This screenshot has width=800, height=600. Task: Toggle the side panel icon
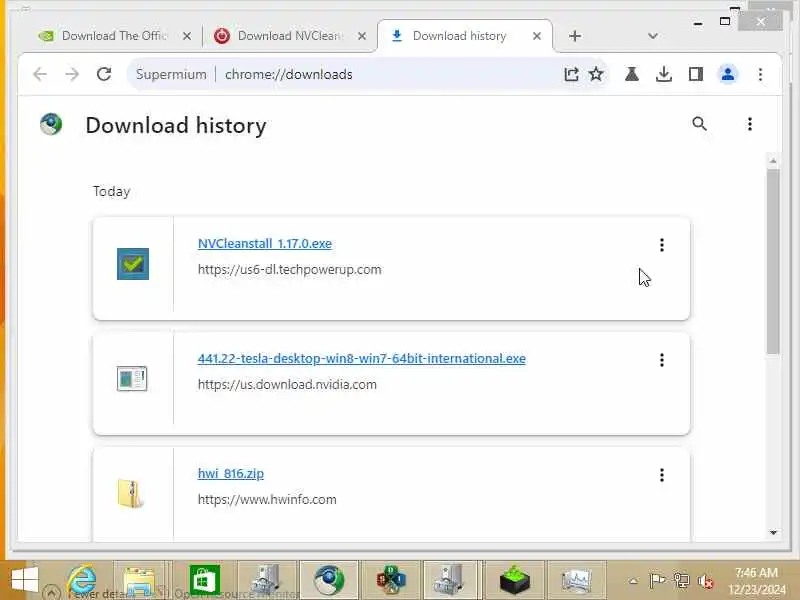click(x=696, y=74)
